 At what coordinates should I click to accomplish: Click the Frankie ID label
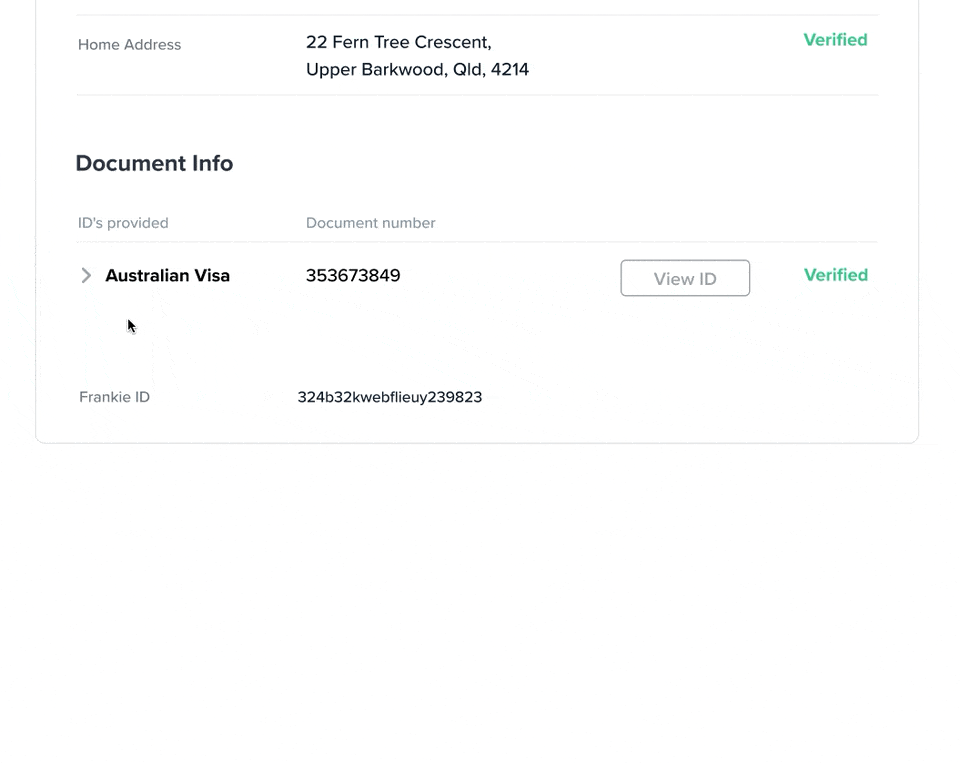coord(114,397)
